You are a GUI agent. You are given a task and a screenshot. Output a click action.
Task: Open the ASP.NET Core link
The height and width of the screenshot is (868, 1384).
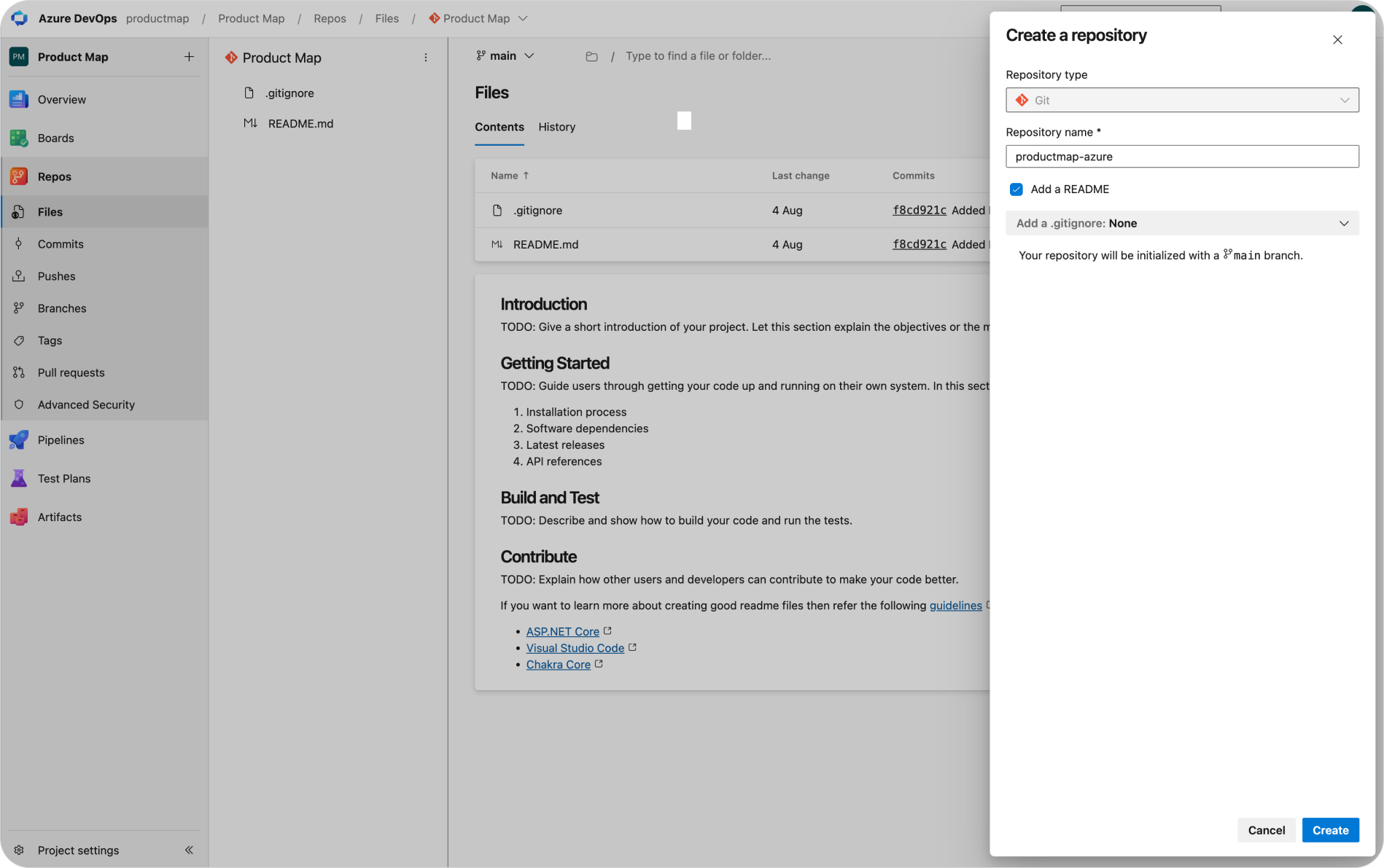click(x=563, y=632)
